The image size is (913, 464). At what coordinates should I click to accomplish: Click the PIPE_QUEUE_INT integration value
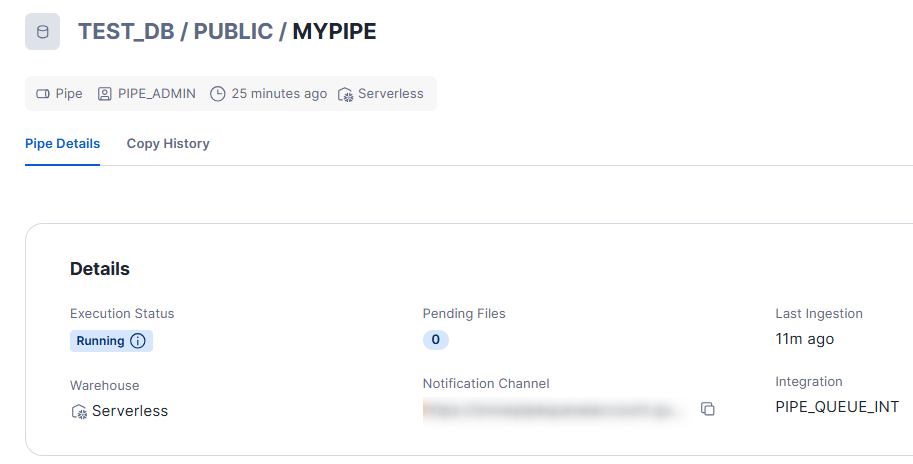[x=837, y=407]
